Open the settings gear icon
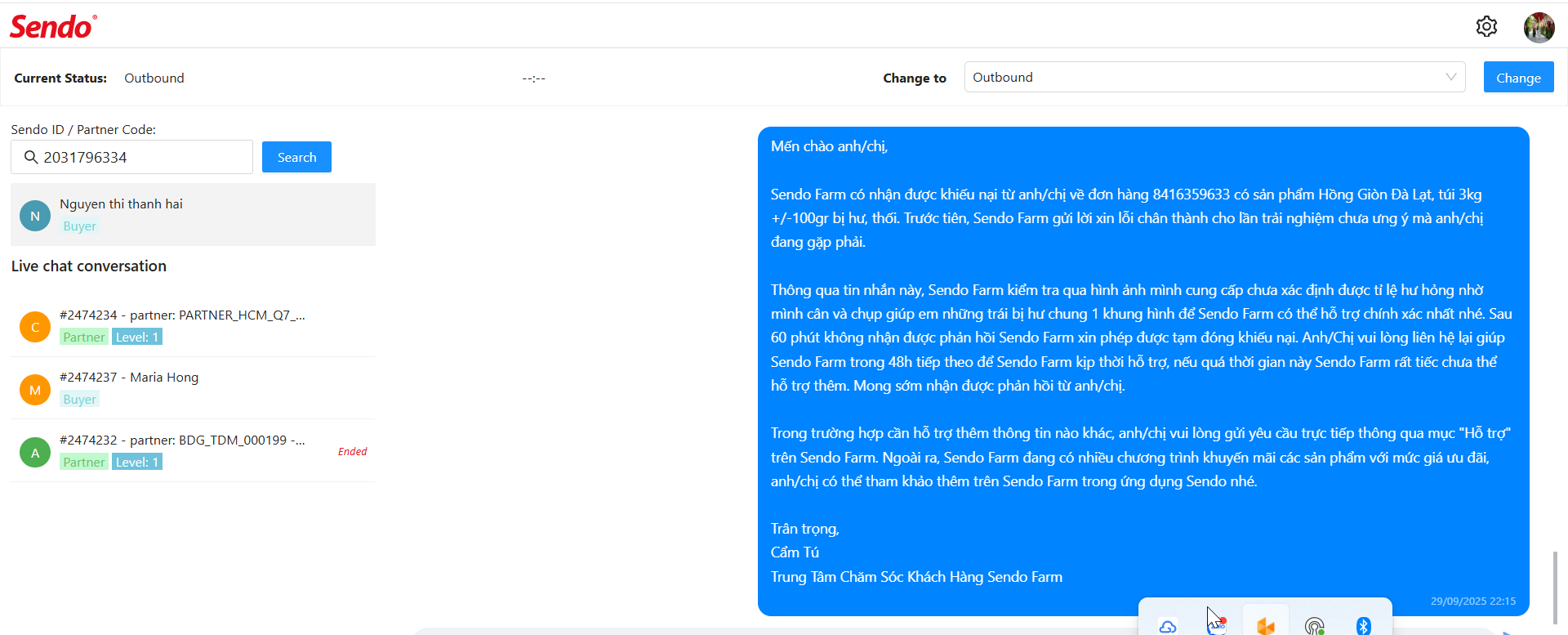The width and height of the screenshot is (1568, 635). (1486, 27)
